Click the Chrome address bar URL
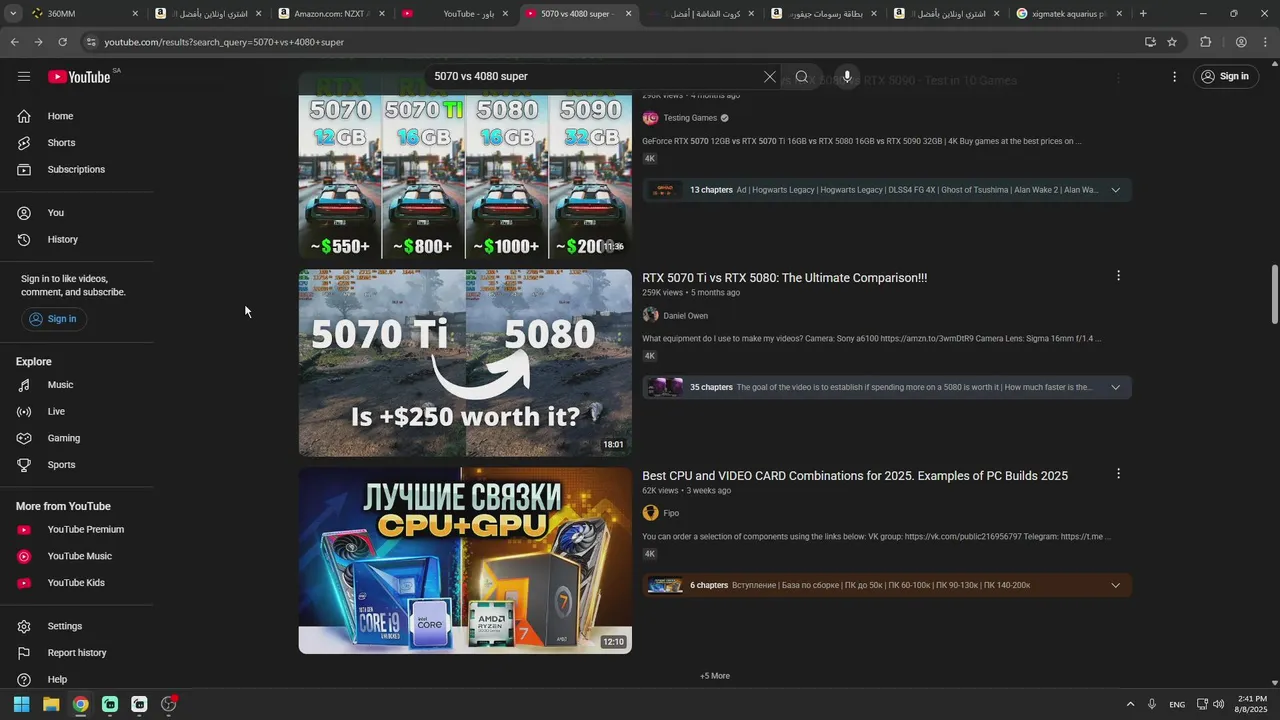The image size is (1280, 720). tap(224, 42)
